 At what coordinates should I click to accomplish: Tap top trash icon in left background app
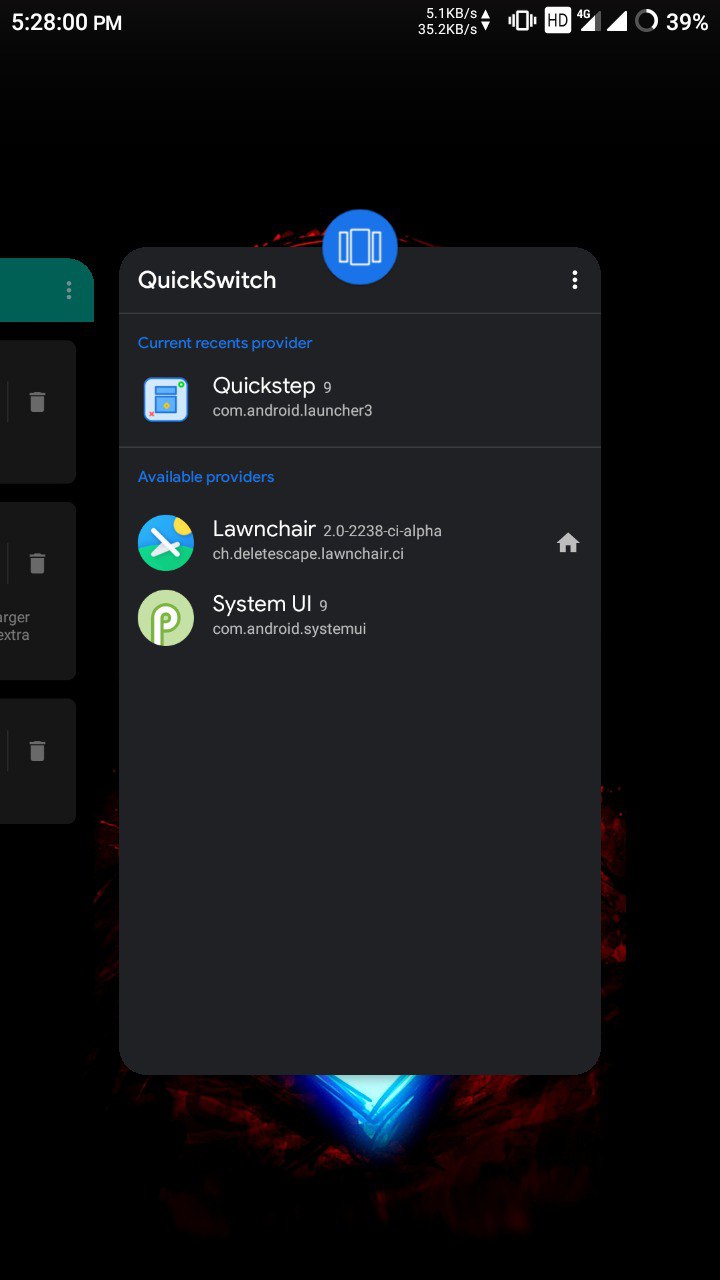pos(37,402)
